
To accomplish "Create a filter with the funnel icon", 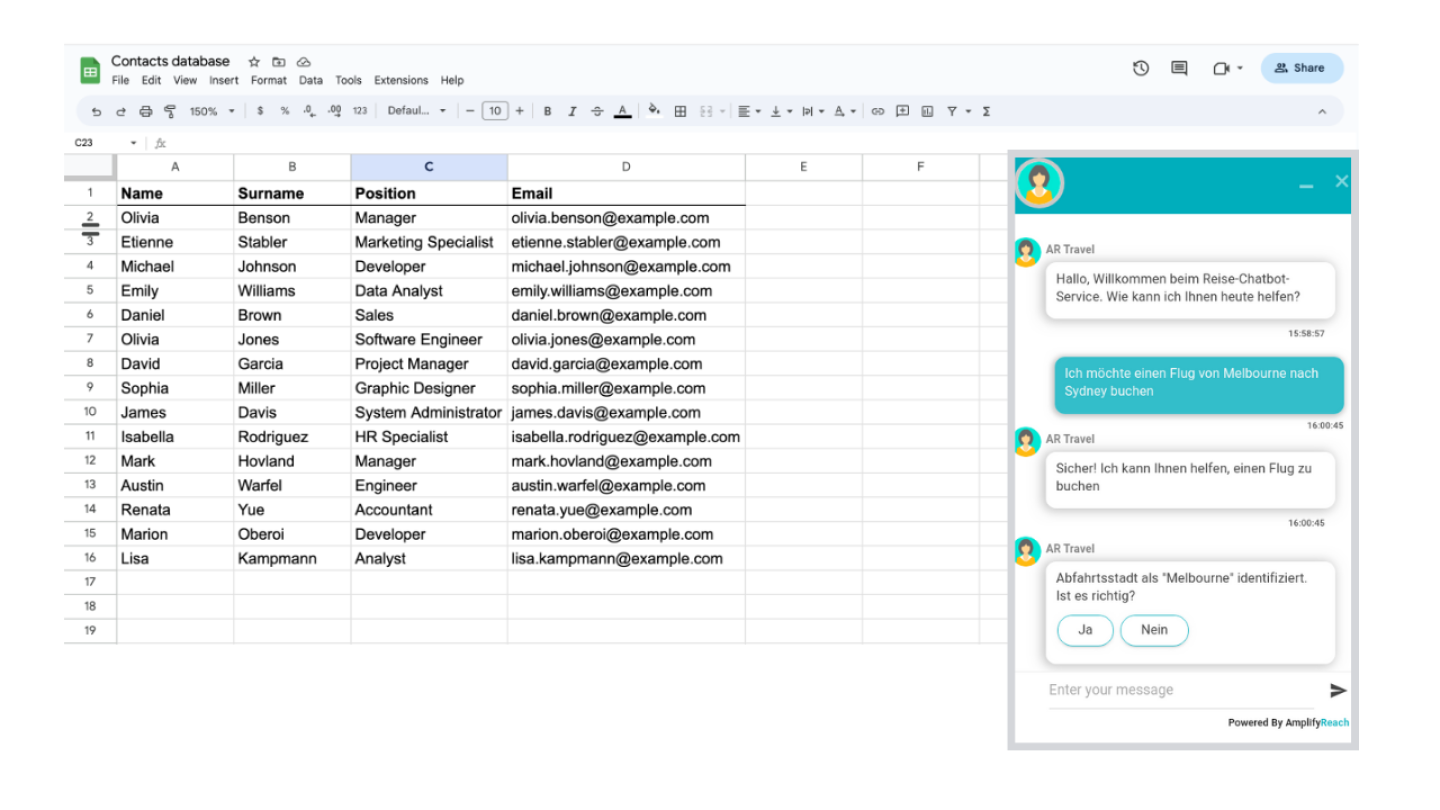I will [952, 112].
